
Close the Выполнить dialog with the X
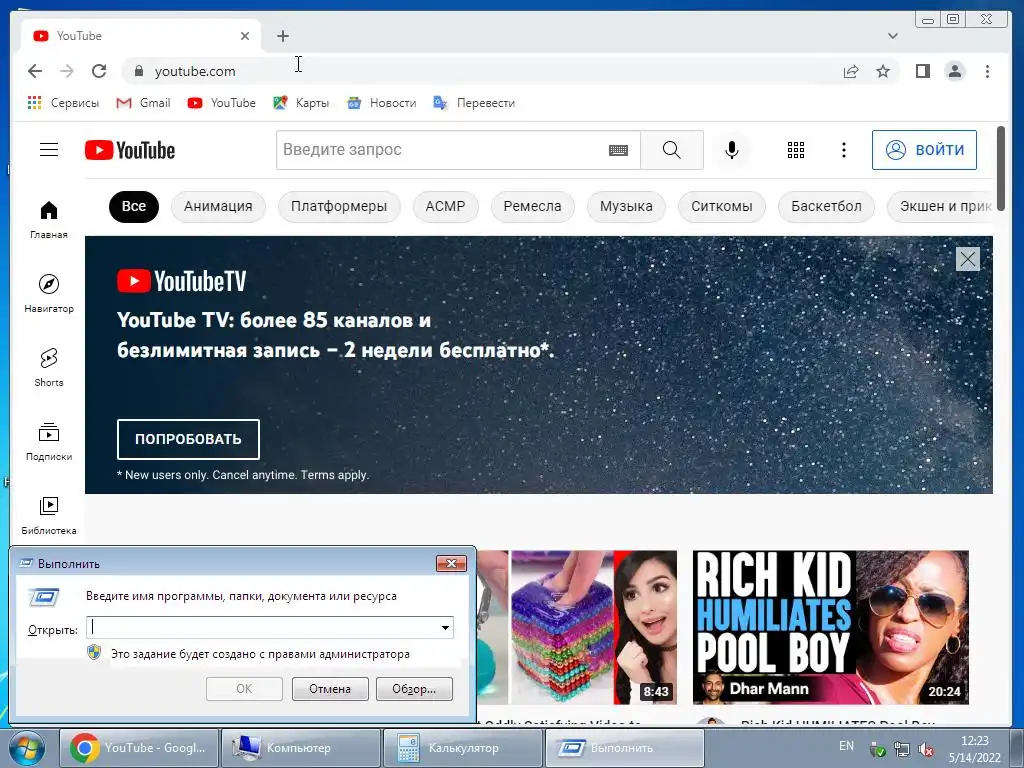[451, 564]
